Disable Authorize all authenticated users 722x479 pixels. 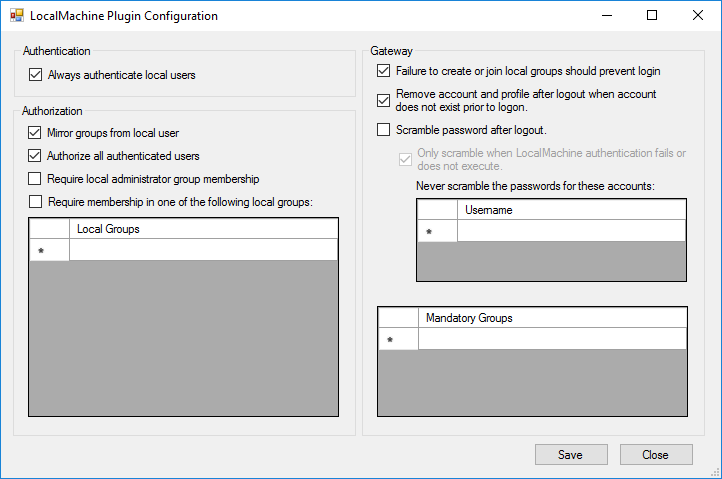(36, 155)
